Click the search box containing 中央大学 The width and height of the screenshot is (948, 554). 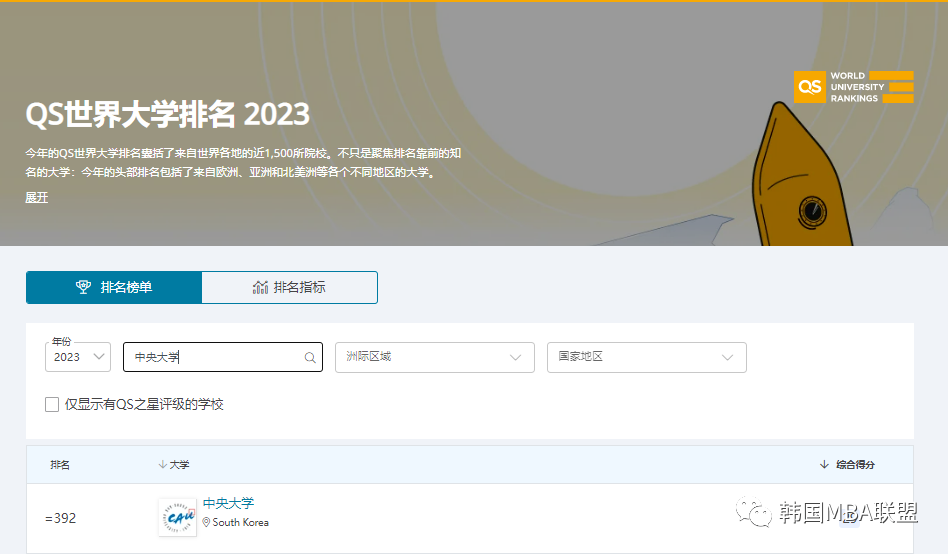[222, 357]
